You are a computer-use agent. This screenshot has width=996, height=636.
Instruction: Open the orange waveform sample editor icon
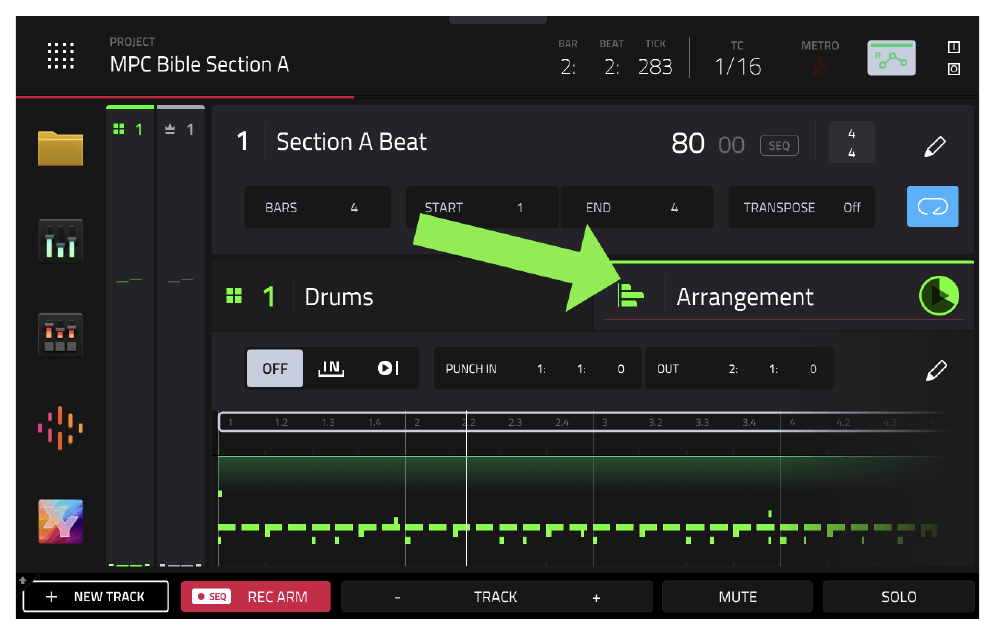click(x=60, y=428)
